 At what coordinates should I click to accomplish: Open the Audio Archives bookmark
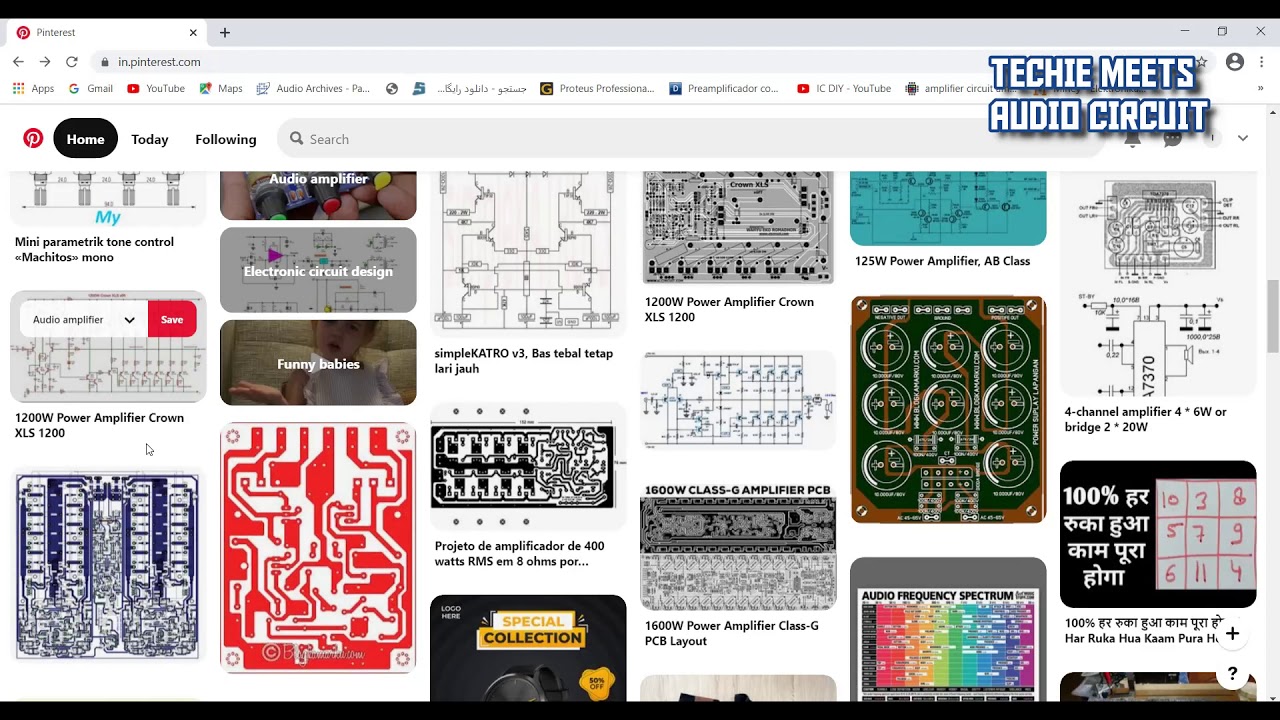point(313,88)
